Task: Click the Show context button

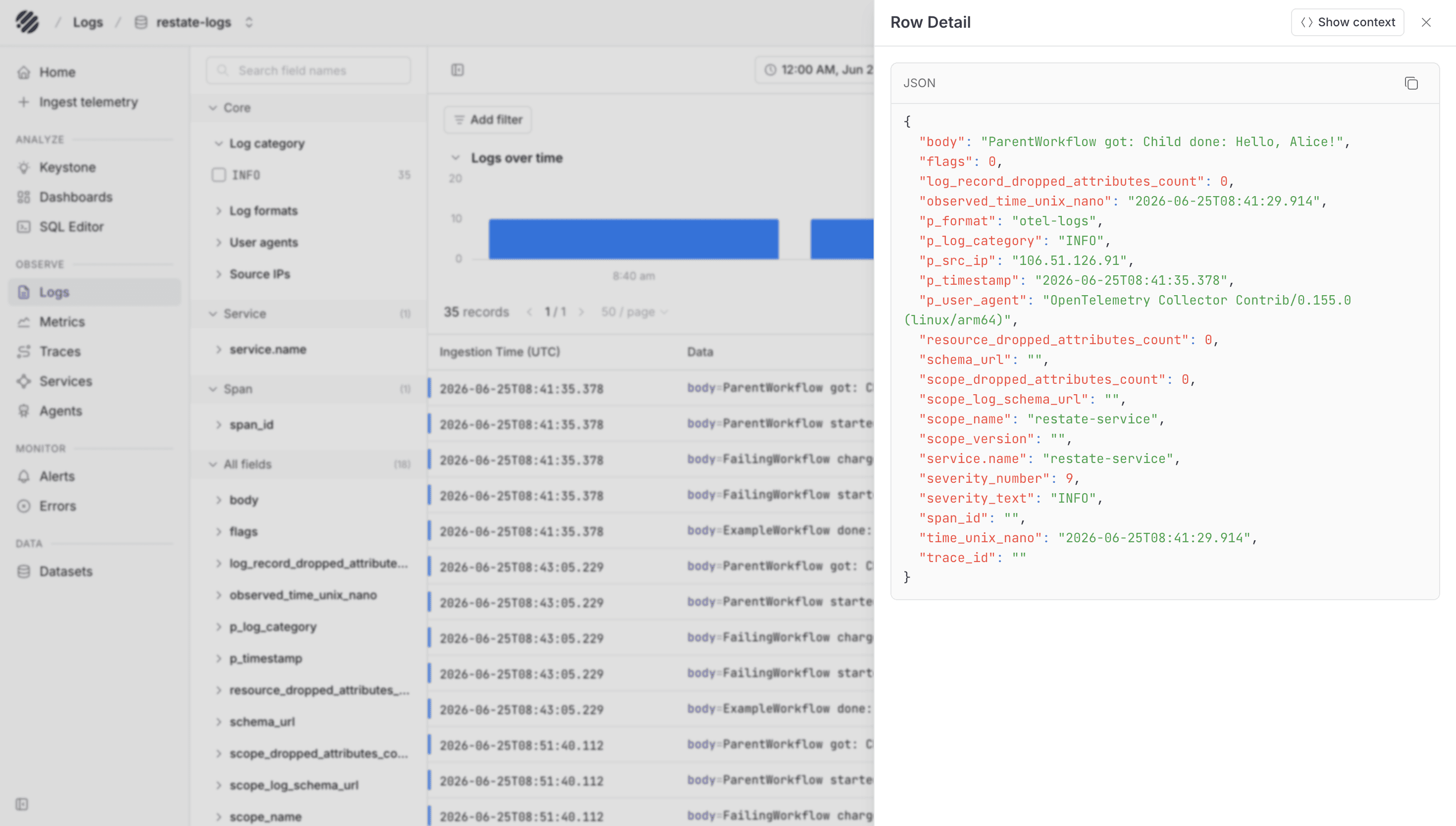Action: pos(1347,22)
